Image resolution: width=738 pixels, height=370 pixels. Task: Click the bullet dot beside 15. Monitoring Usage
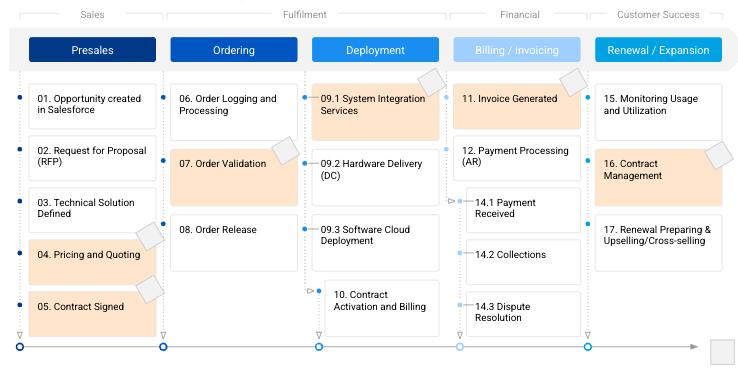588,97
